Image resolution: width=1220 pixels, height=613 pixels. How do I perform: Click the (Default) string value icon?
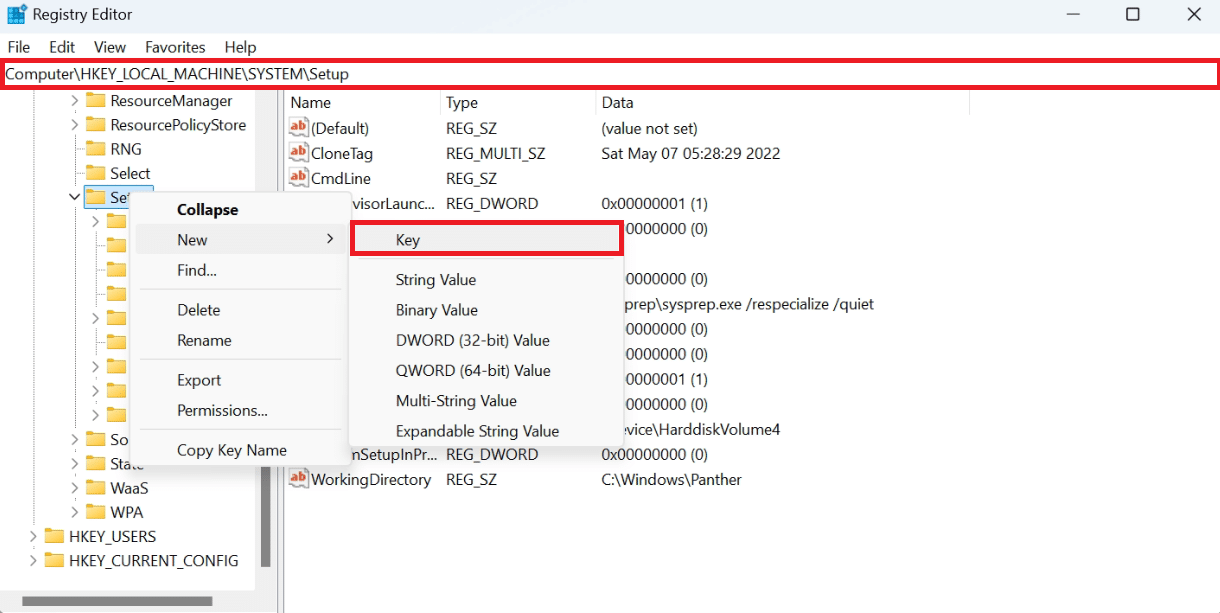tap(298, 128)
